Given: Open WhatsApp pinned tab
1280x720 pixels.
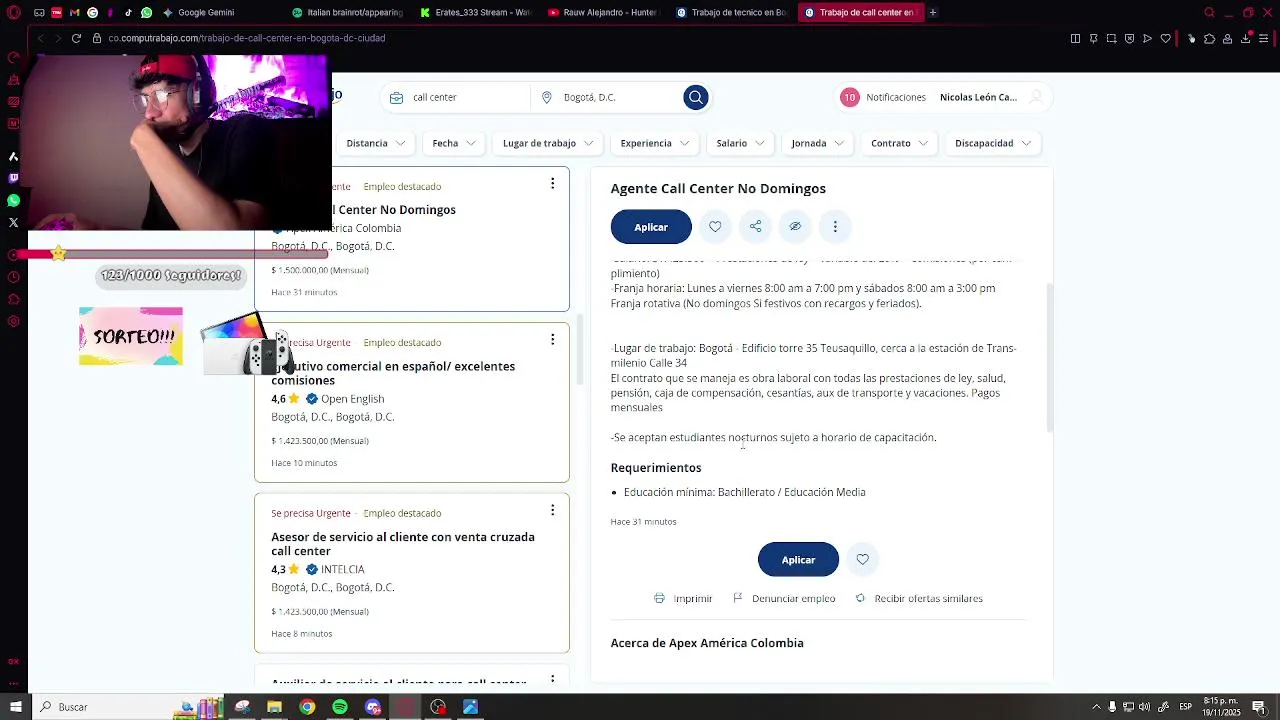Looking at the screenshot, I should coord(146,13).
